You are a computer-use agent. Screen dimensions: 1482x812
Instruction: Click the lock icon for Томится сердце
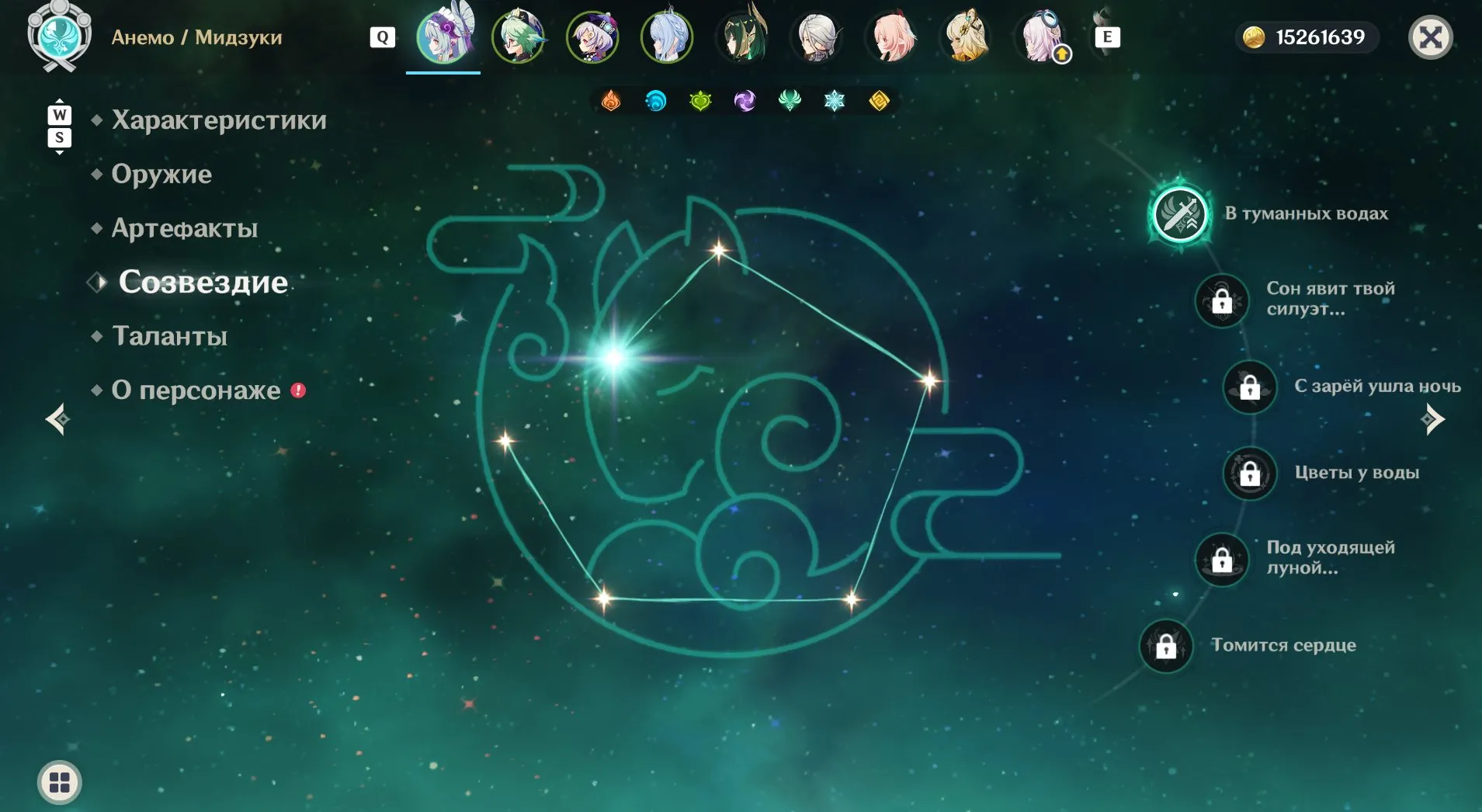(1166, 646)
